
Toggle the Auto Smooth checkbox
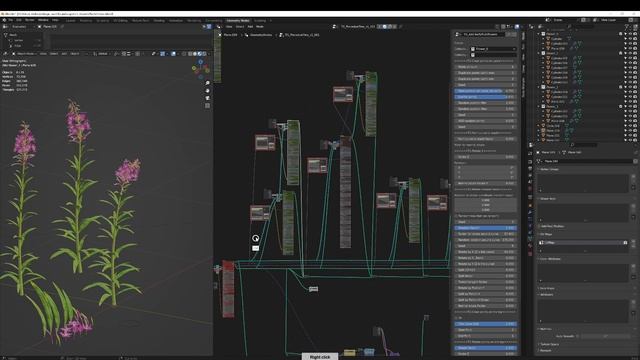[578, 336]
